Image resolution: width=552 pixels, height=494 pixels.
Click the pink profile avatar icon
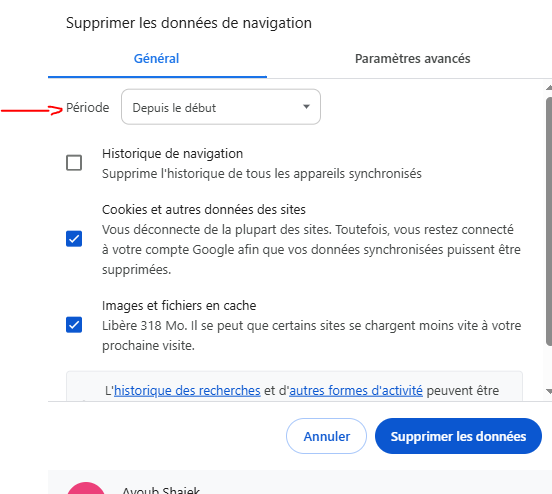[x=86, y=488]
